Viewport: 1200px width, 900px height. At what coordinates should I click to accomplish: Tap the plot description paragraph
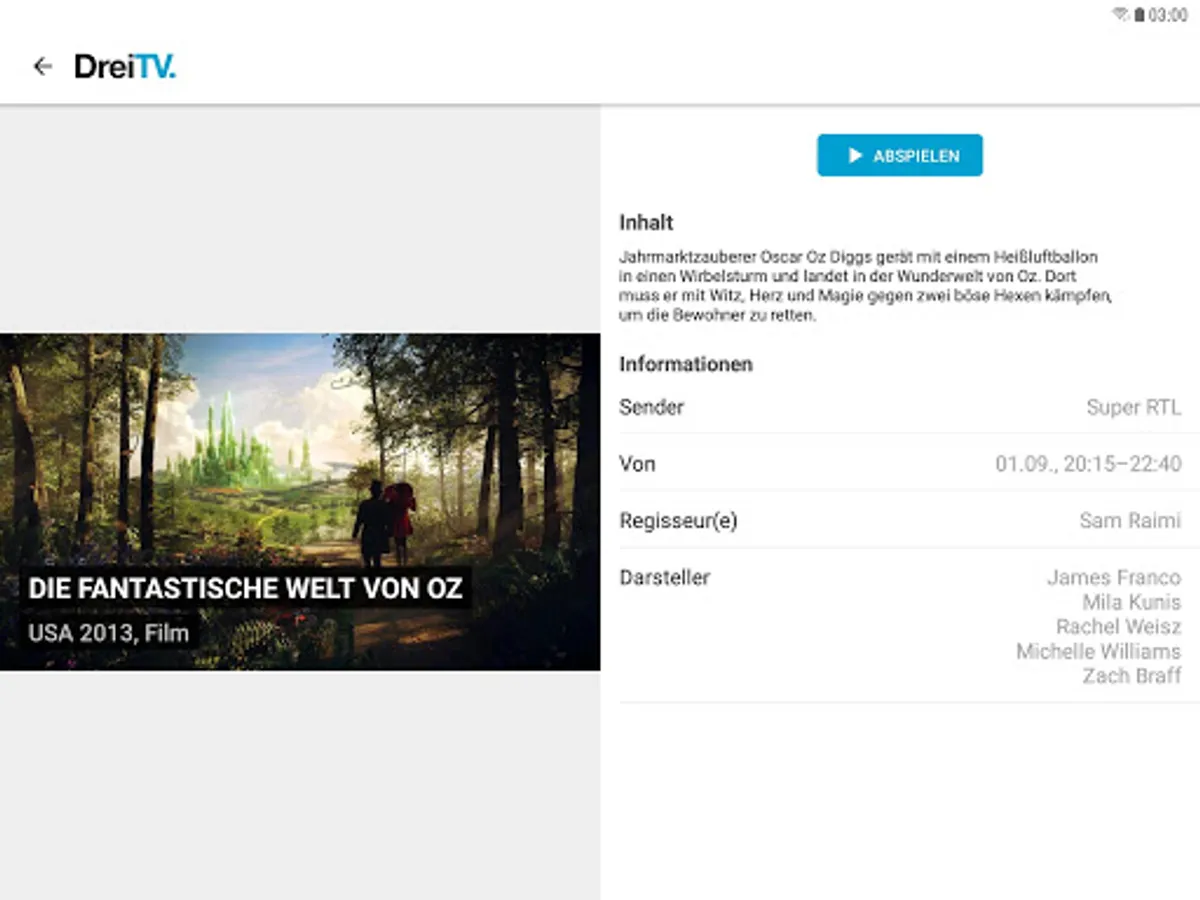pos(866,286)
